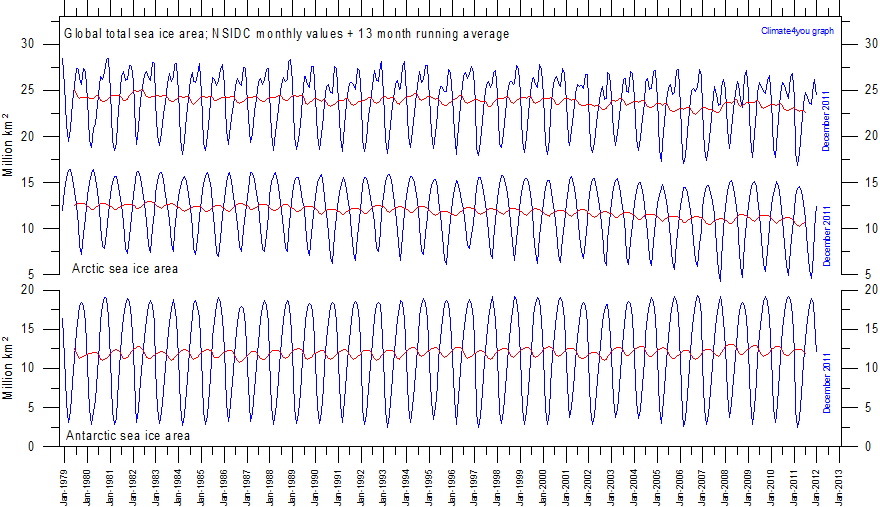Select the 'Antarctic sea ice area' label
Image resolution: width=880 pixels, height=507 pixels.
click(x=127, y=436)
